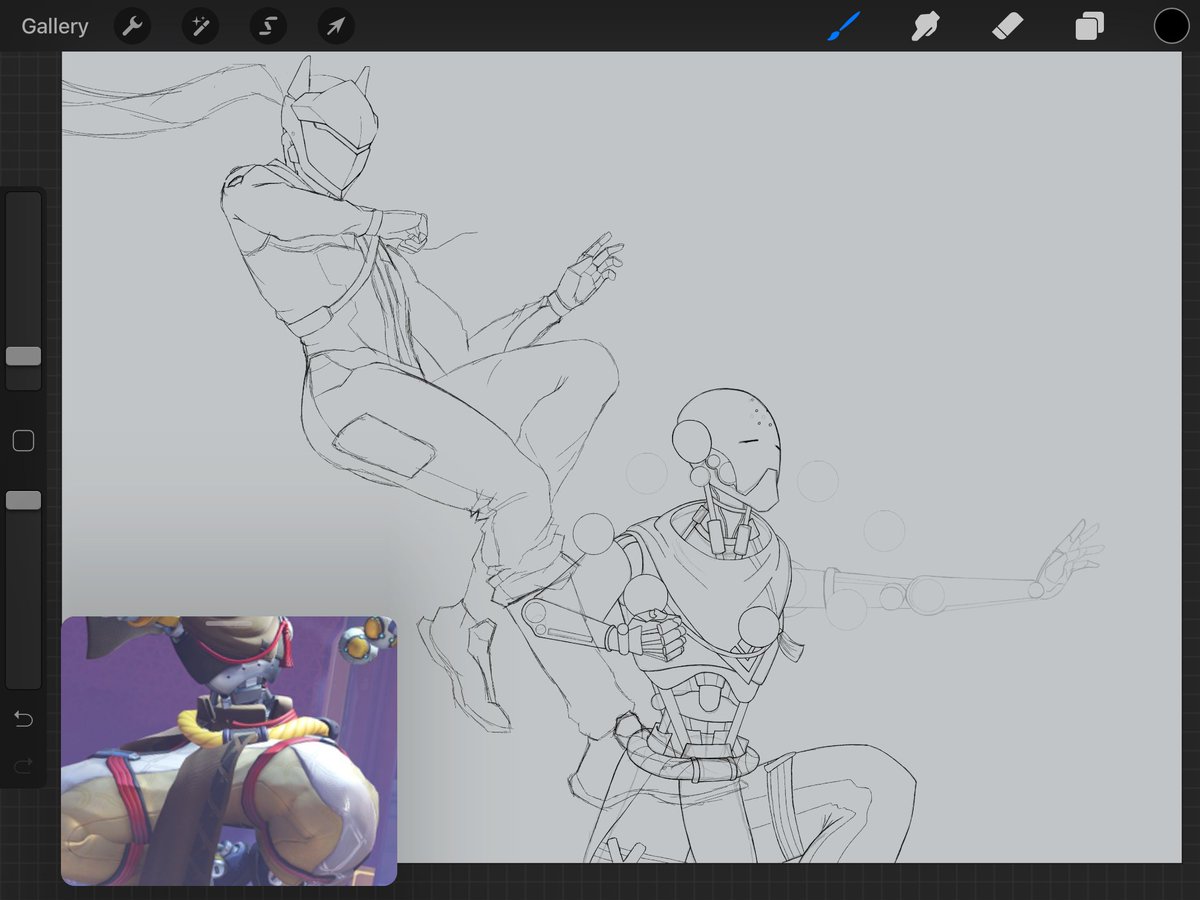Activate the Selection tool
The width and height of the screenshot is (1200, 900).
[268, 26]
